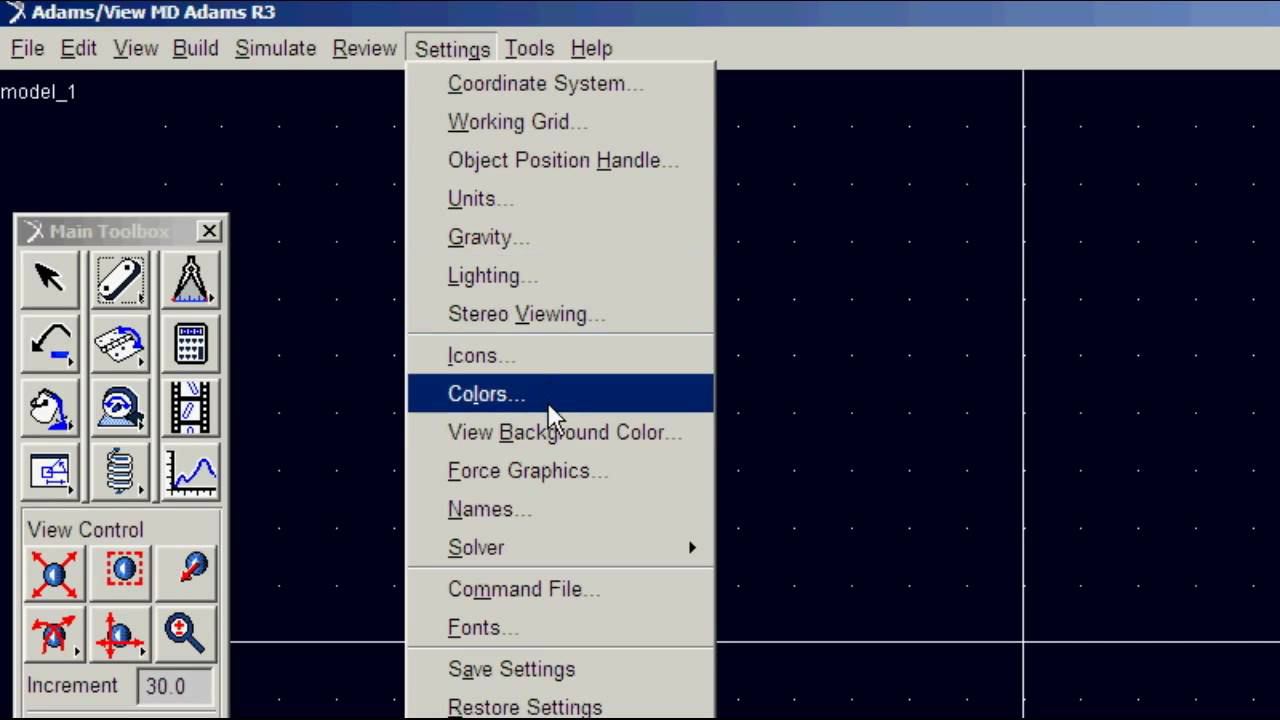Choose View Background Color entry
Viewport: 1280px width, 720px height.
[560, 432]
